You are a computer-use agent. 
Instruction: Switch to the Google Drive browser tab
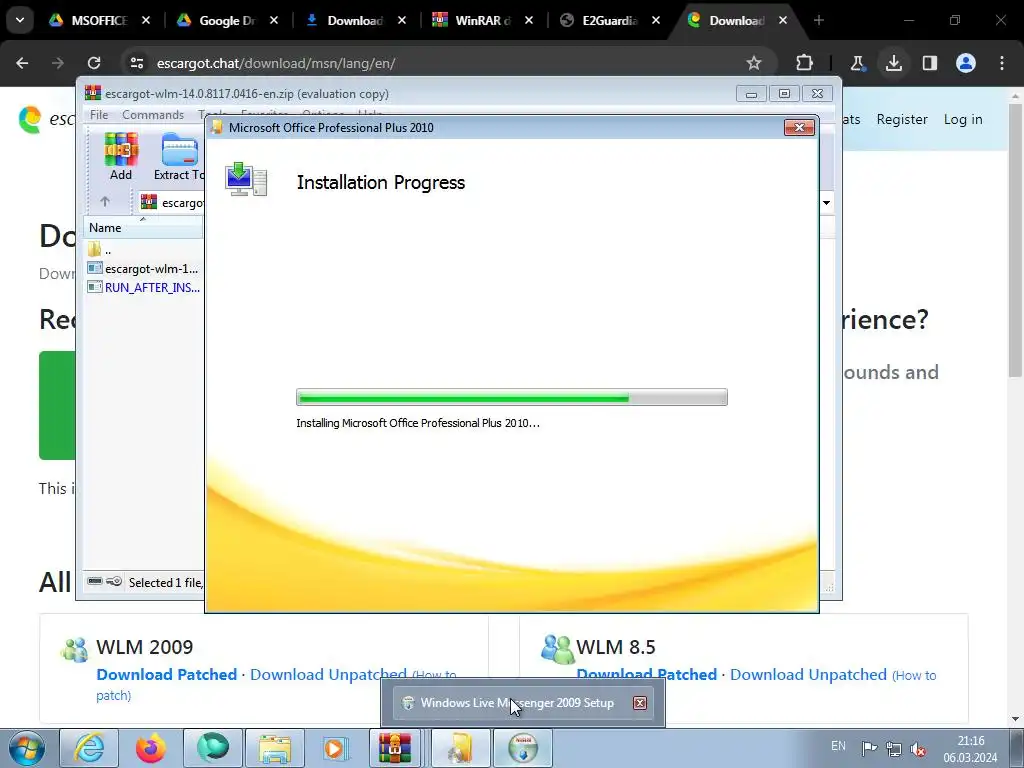[227, 20]
